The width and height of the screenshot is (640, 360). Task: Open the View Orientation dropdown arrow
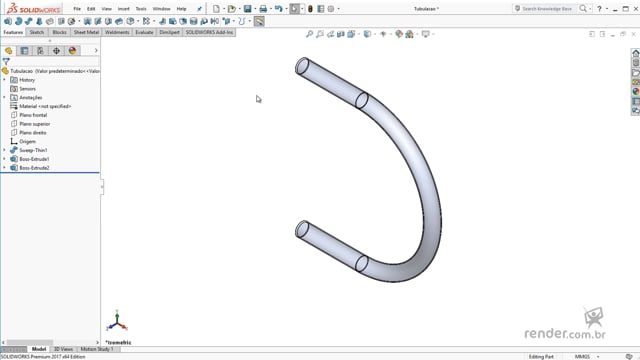point(358,34)
